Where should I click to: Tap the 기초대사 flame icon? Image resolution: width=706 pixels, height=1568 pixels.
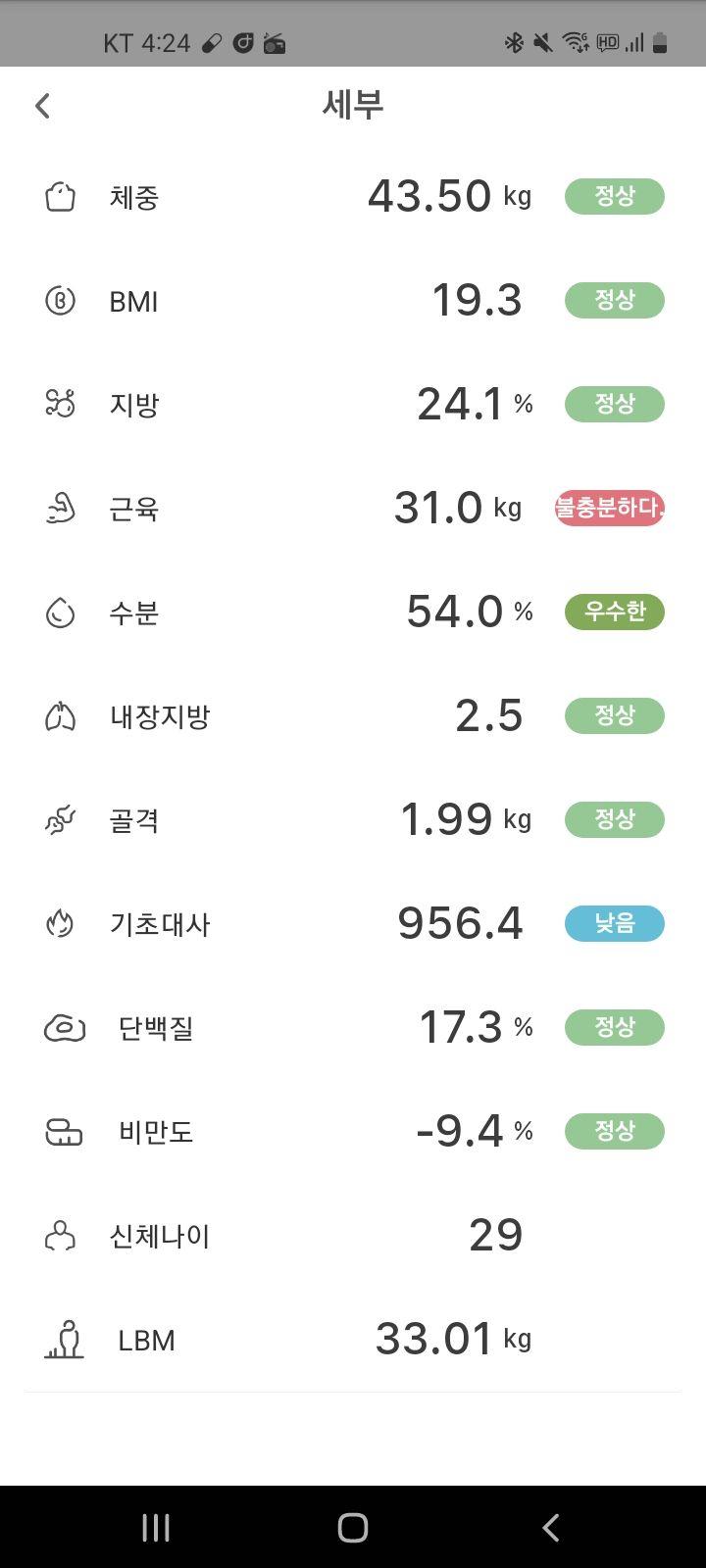tap(61, 924)
